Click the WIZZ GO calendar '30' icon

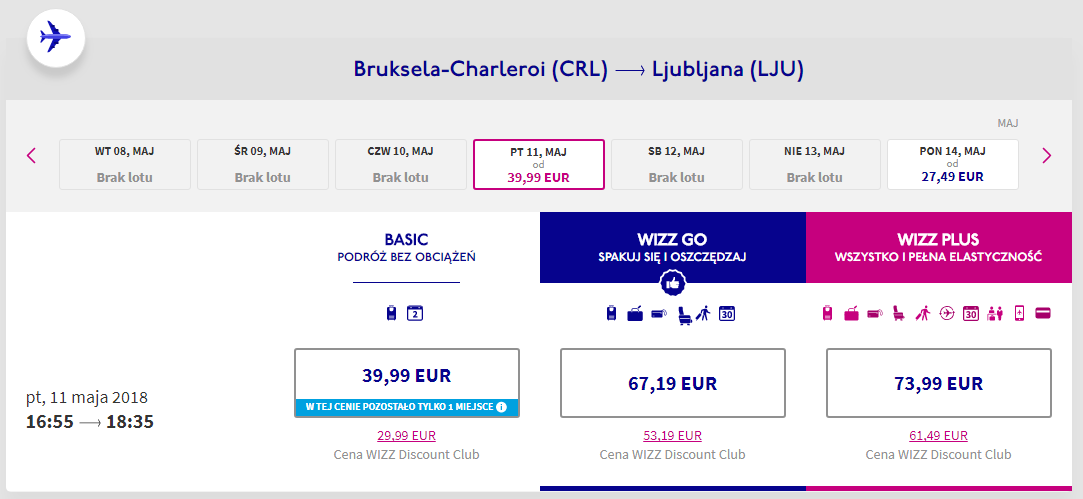click(727, 314)
